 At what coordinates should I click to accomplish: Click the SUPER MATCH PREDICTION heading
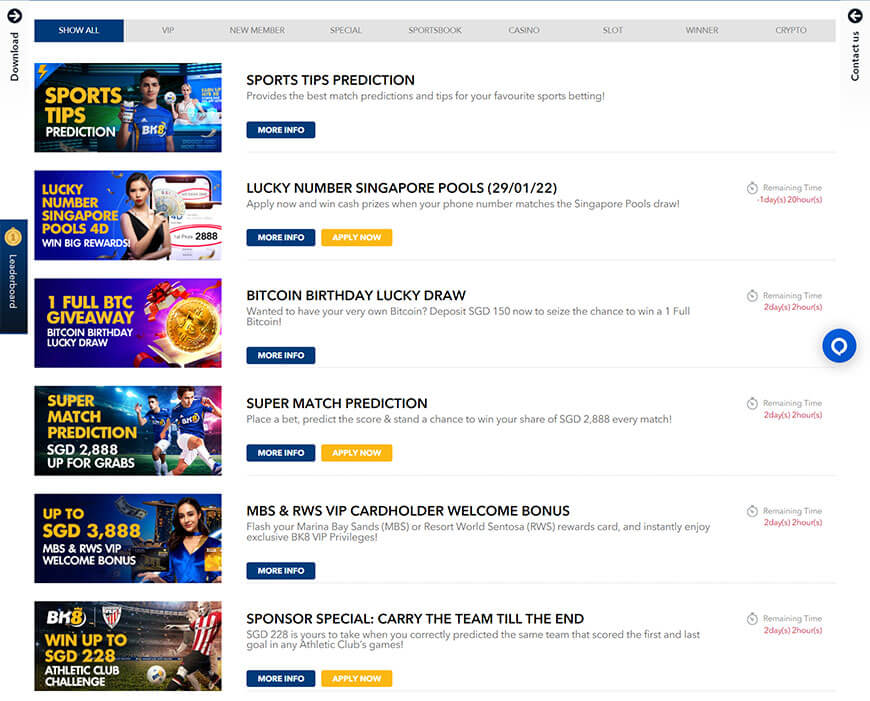point(337,404)
